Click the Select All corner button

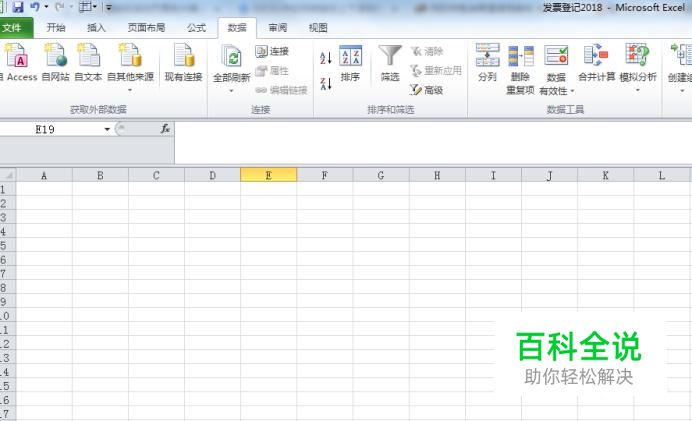click(x=8, y=175)
